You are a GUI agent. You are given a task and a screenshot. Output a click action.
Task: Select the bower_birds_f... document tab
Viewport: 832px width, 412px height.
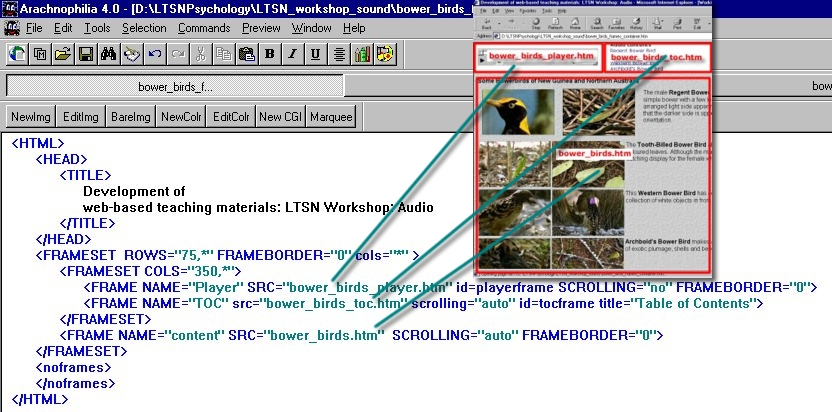pyautogui.click(x=175, y=87)
